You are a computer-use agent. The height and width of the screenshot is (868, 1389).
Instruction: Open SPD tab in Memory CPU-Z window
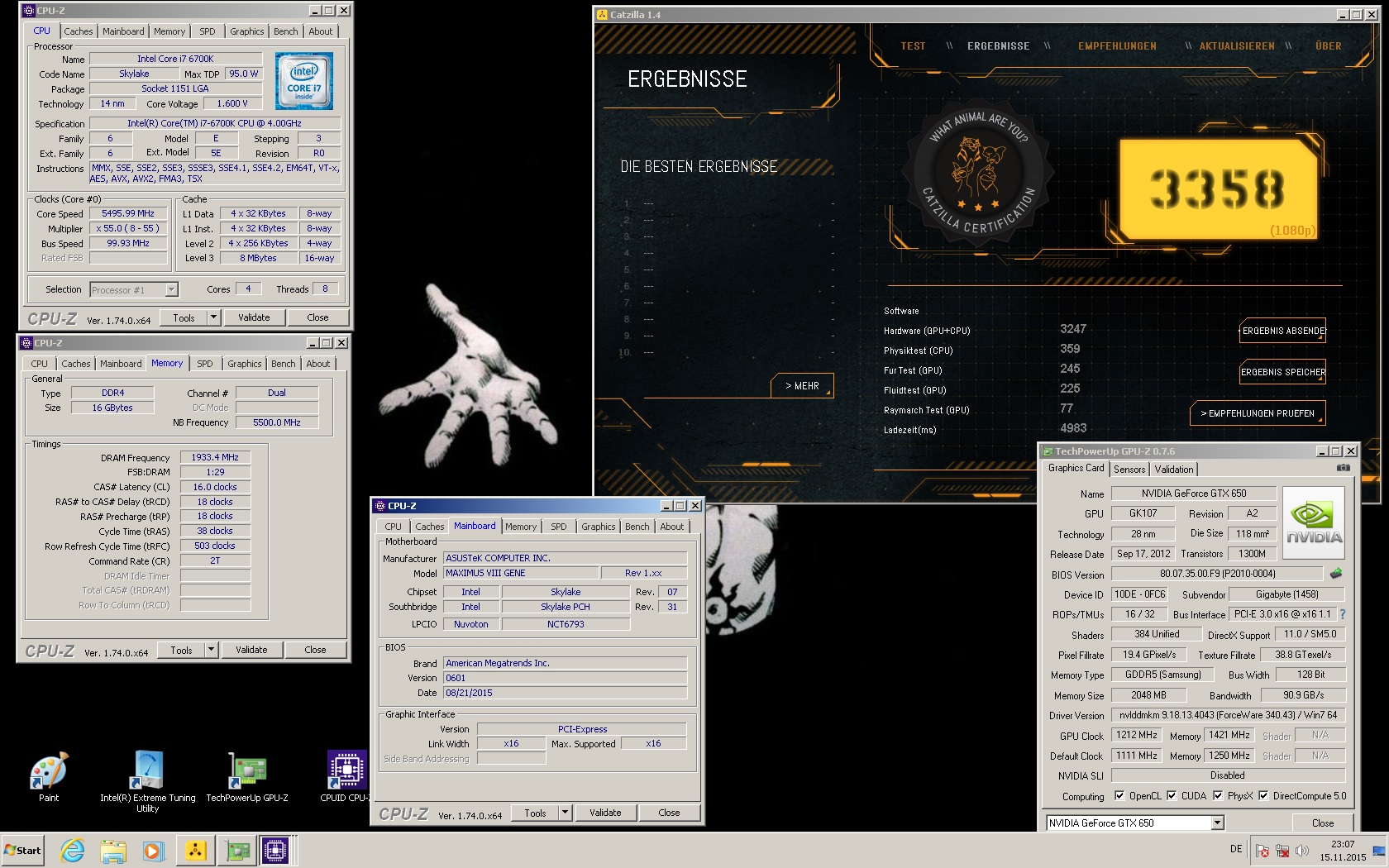pos(205,364)
